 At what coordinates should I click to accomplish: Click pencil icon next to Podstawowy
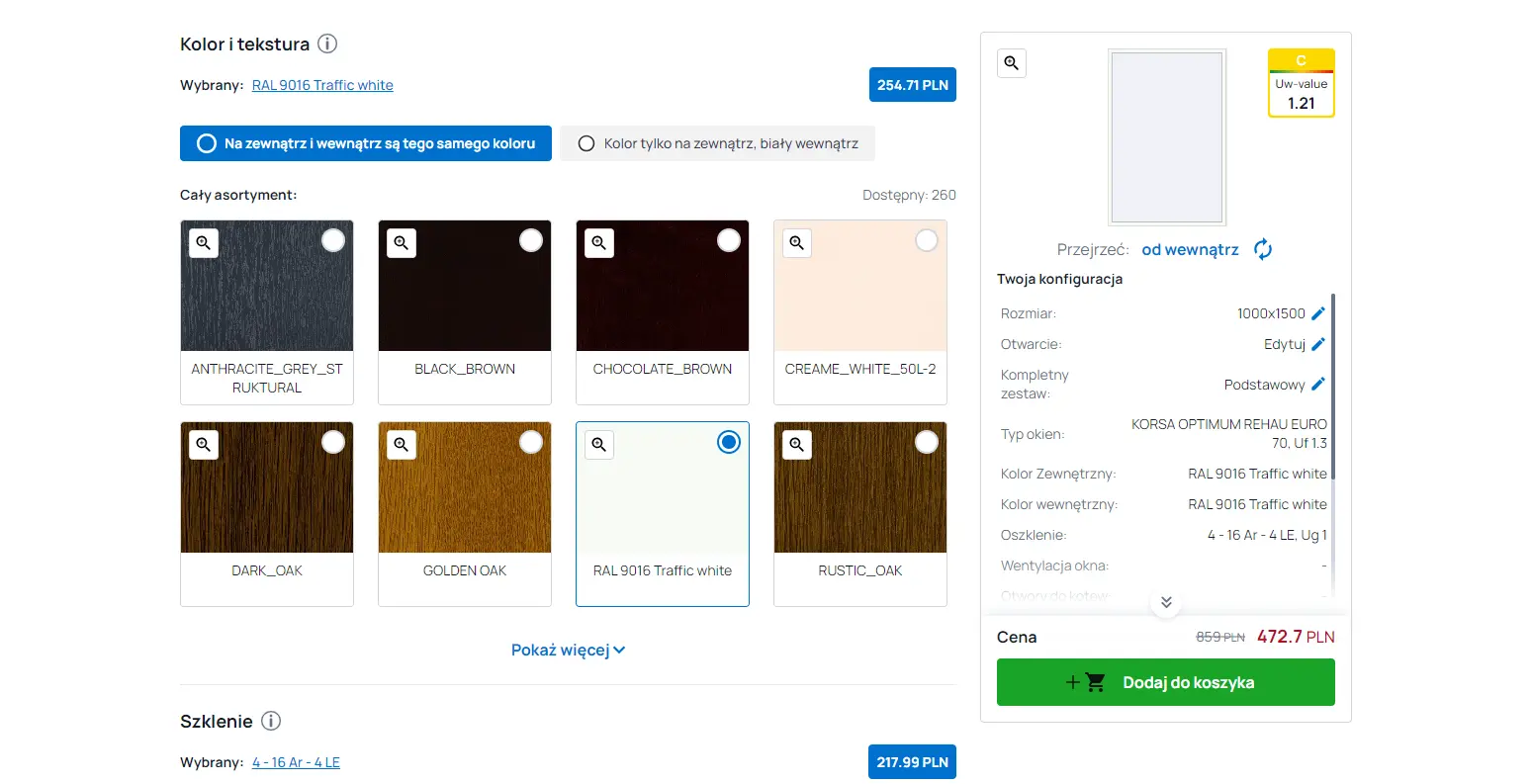pyautogui.click(x=1317, y=384)
